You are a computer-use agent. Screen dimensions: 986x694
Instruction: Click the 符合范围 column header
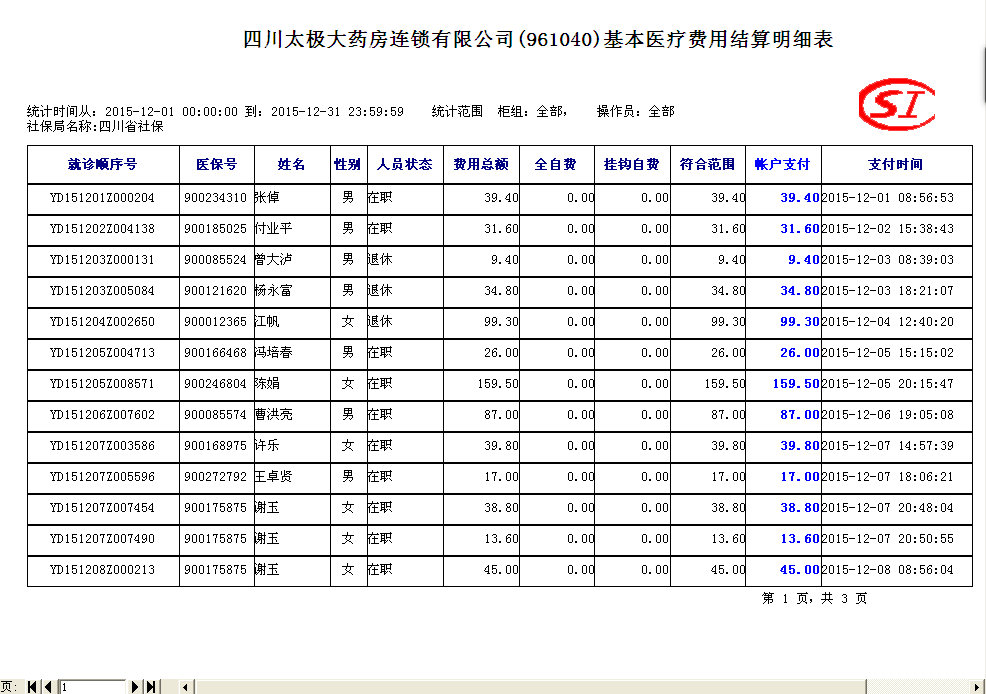[x=707, y=165]
